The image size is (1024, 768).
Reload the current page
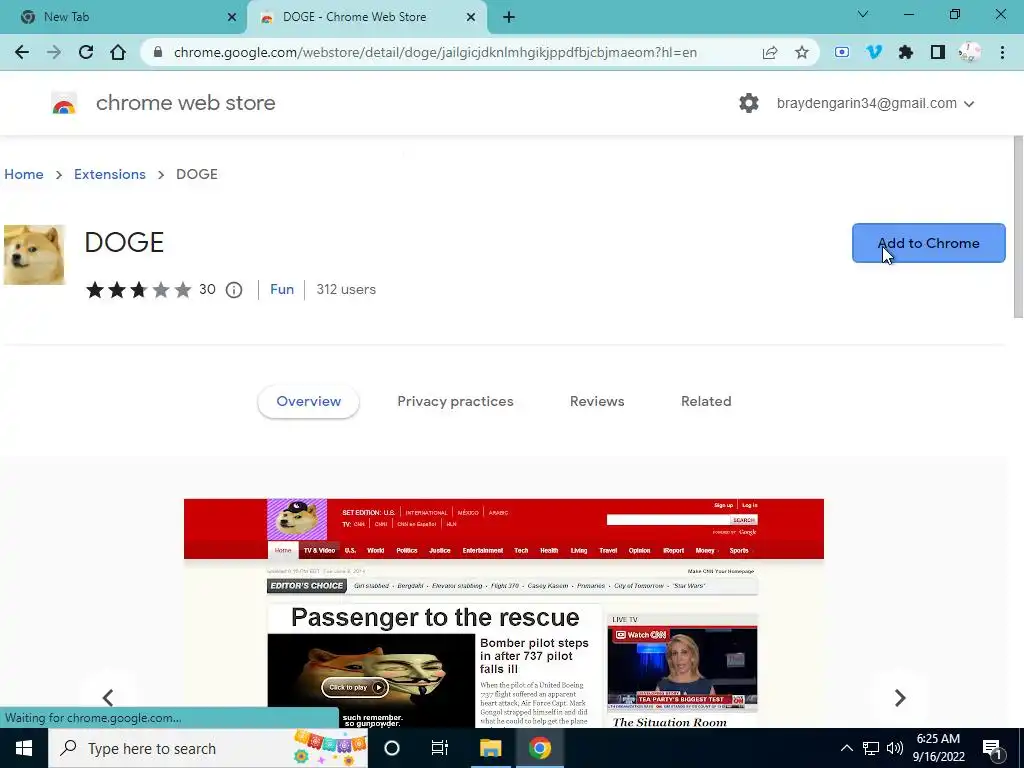pyautogui.click(x=86, y=52)
